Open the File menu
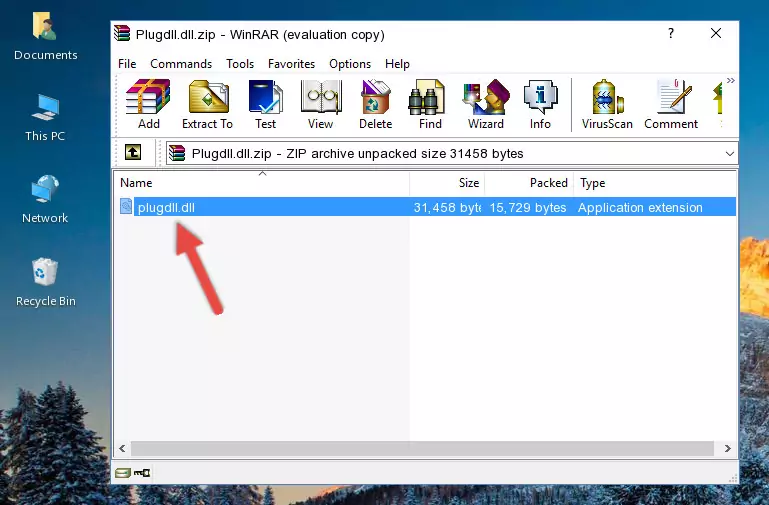Viewport: 769px width, 505px height. 127,64
